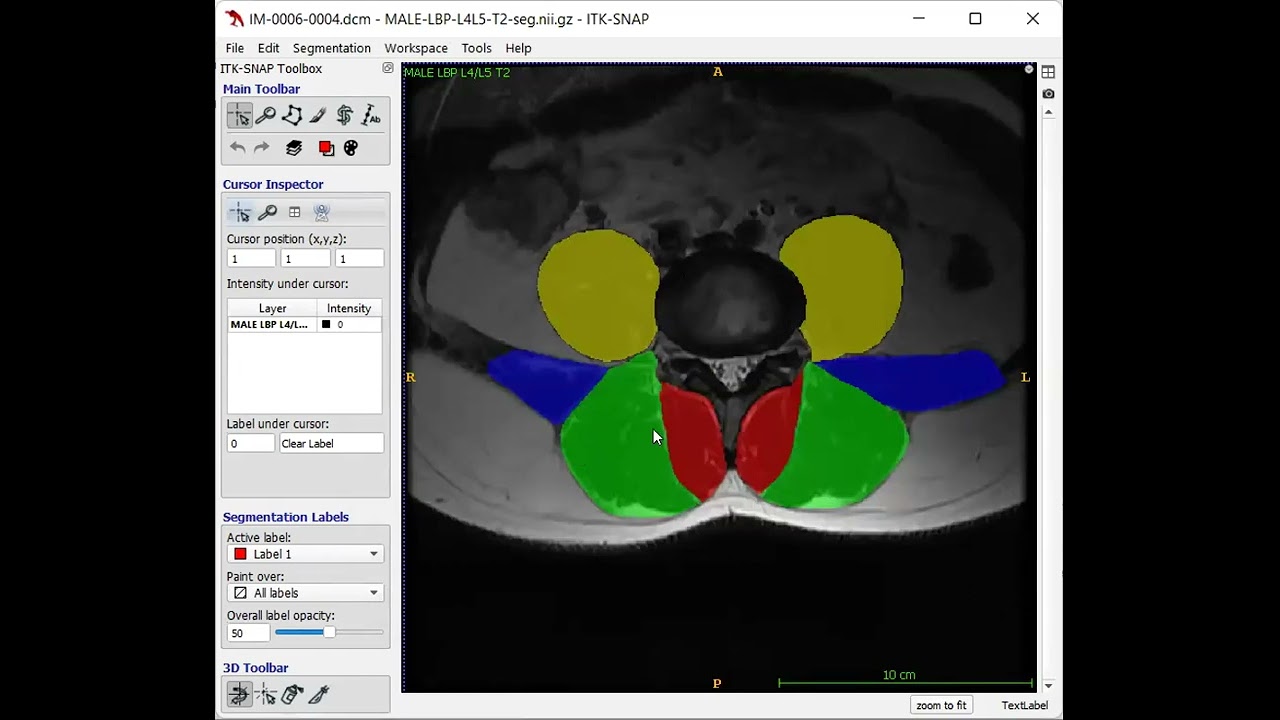Viewport: 1280px width, 720px height.
Task: Select the Snake active contour tool
Action: (344, 116)
